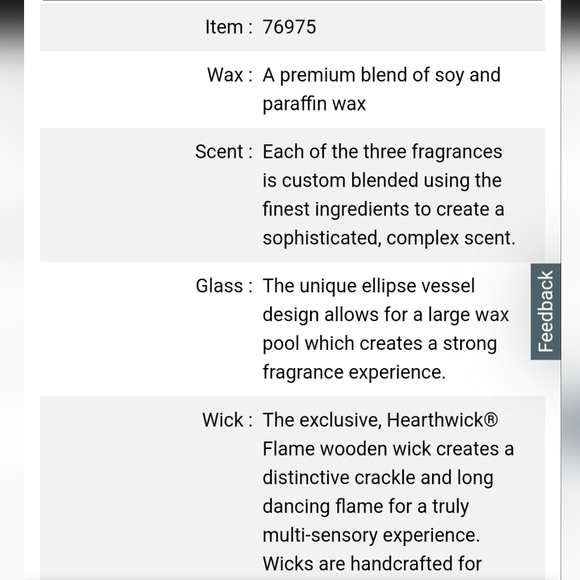Open the Feedback side tab

click(x=546, y=311)
